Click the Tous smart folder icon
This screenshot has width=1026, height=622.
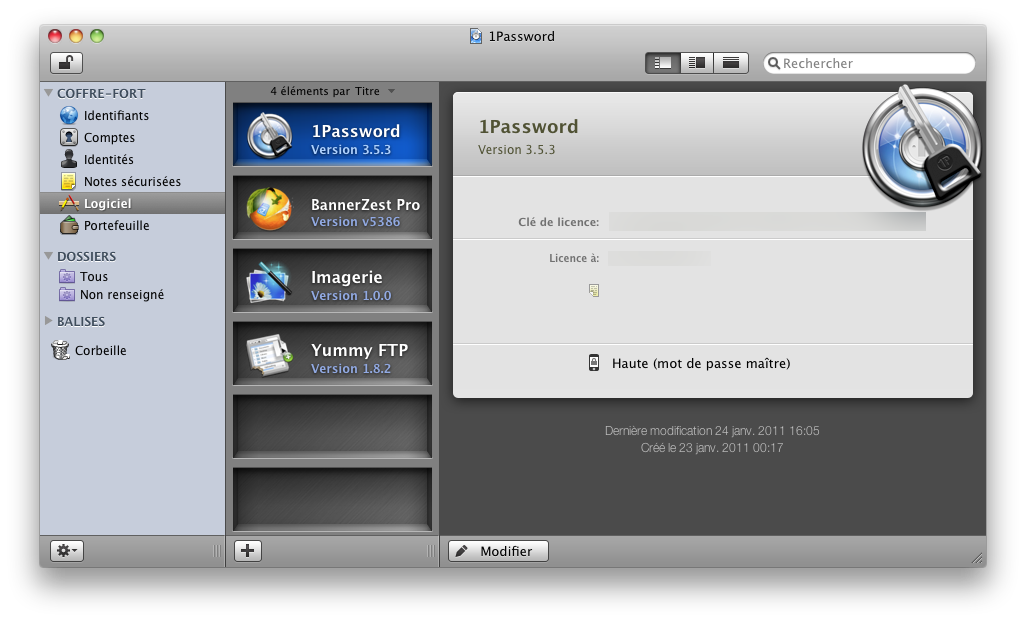pos(67,277)
